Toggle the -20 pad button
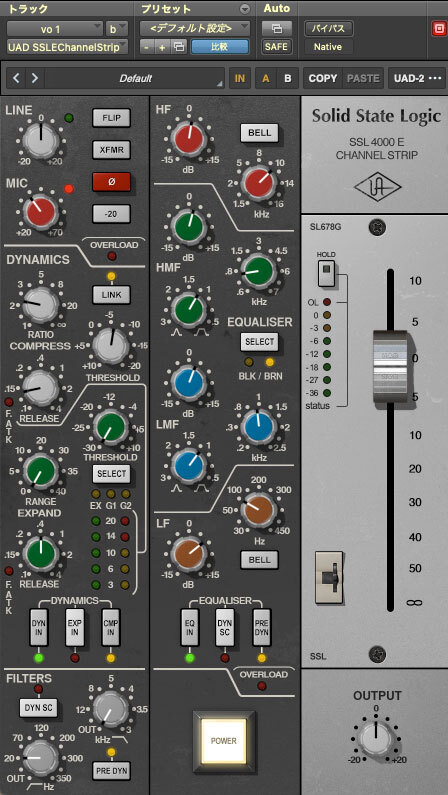This screenshot has width=448, height=795. tap(111, 213)
